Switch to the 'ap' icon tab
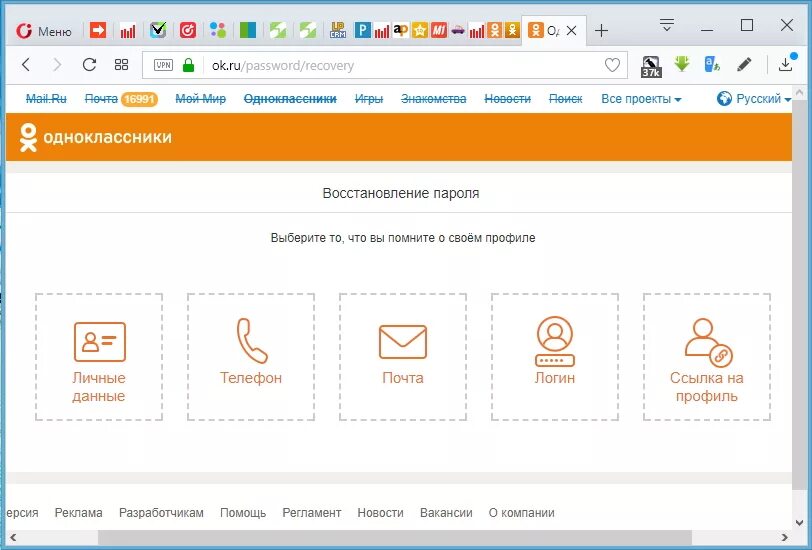This screenshot has width=812, height=550. coord(400,31)
